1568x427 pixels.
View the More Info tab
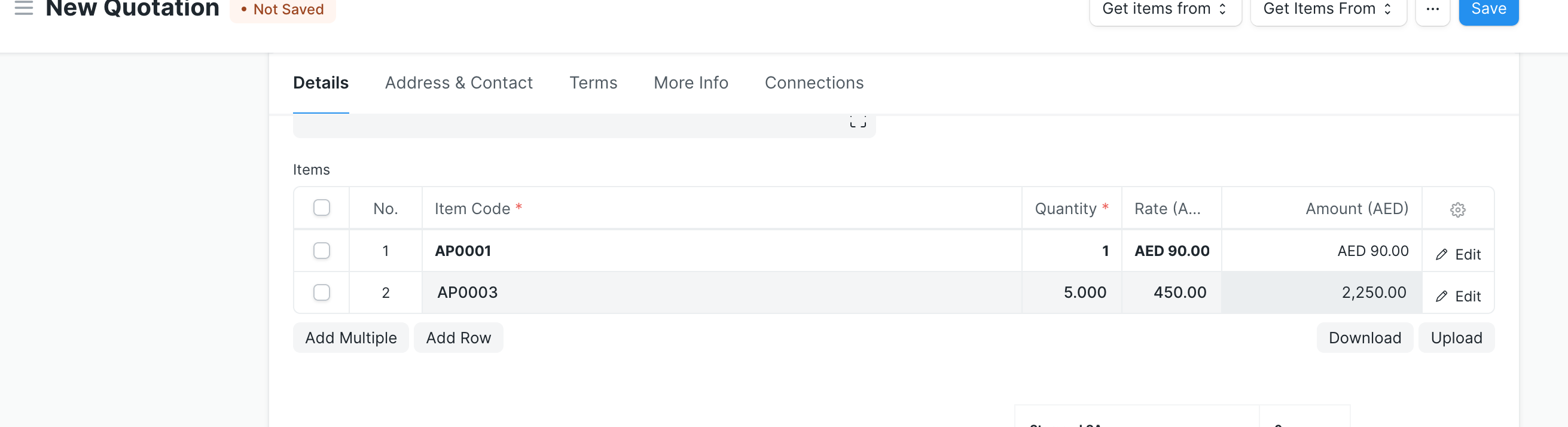[x=690, y=83]
